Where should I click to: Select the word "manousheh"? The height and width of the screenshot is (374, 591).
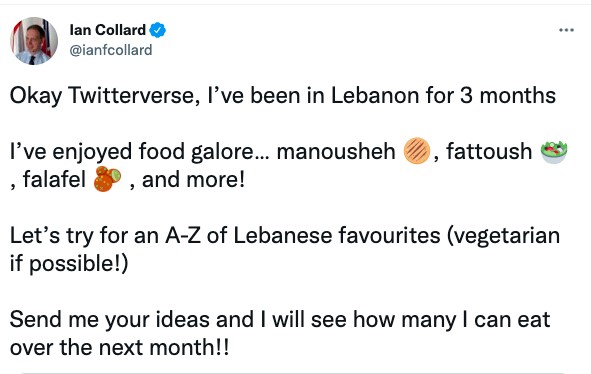pos(336,152)
